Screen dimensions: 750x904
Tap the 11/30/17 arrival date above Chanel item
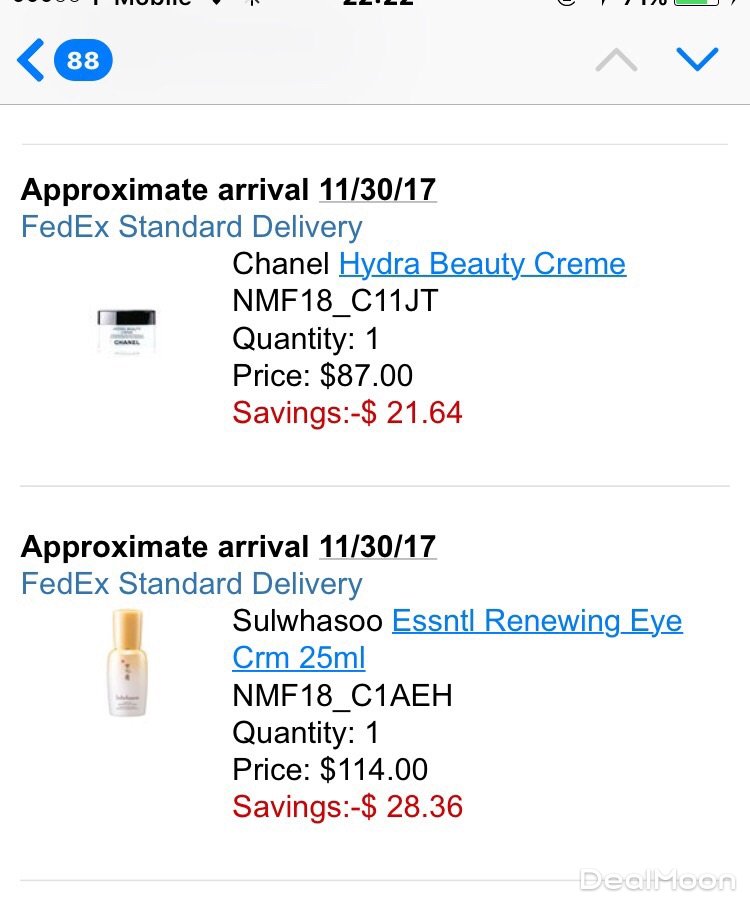[x=378, y=189]
